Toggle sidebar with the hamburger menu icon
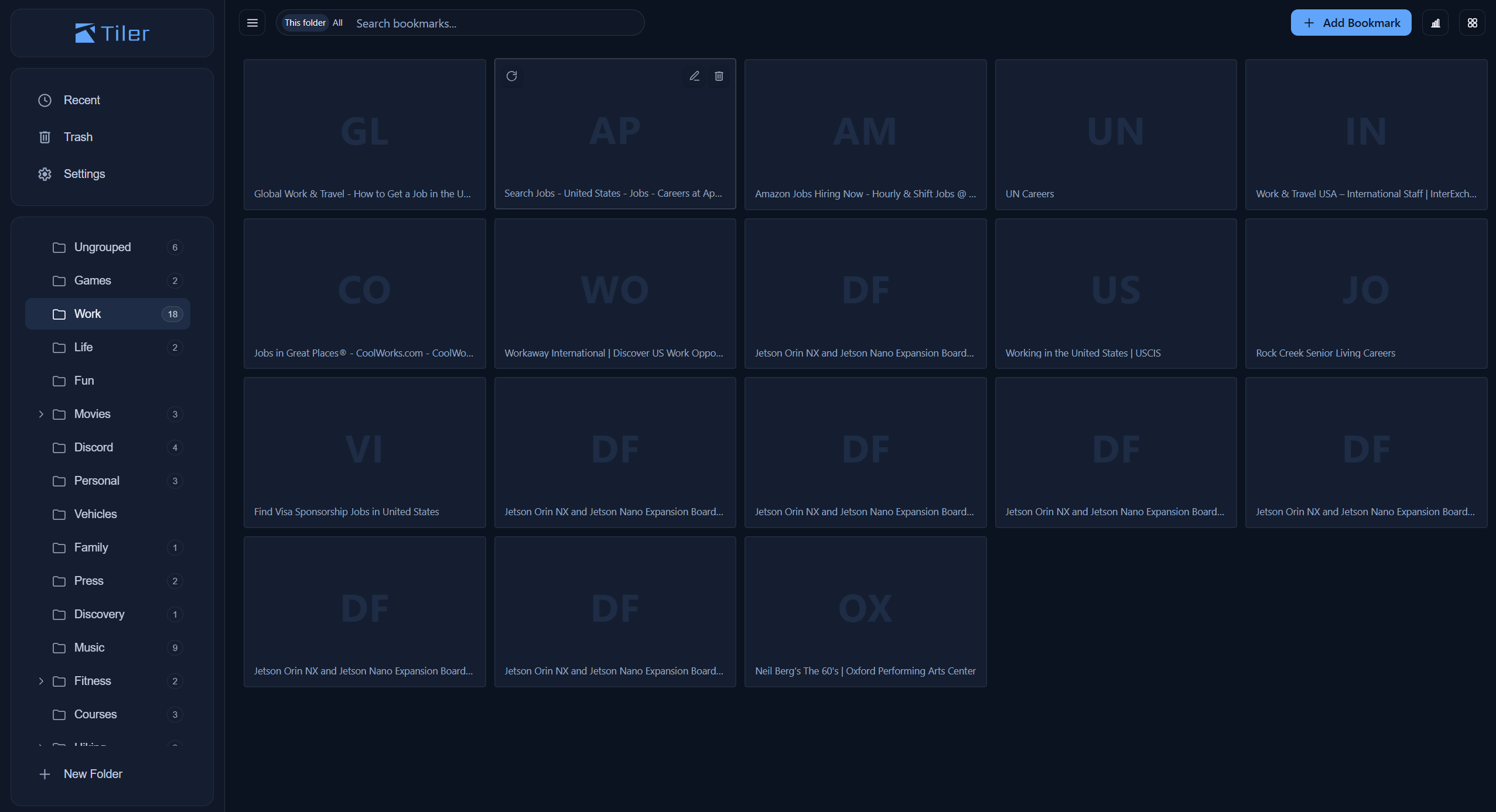Screen dimensions: 1496x812 tap(252, 23)
